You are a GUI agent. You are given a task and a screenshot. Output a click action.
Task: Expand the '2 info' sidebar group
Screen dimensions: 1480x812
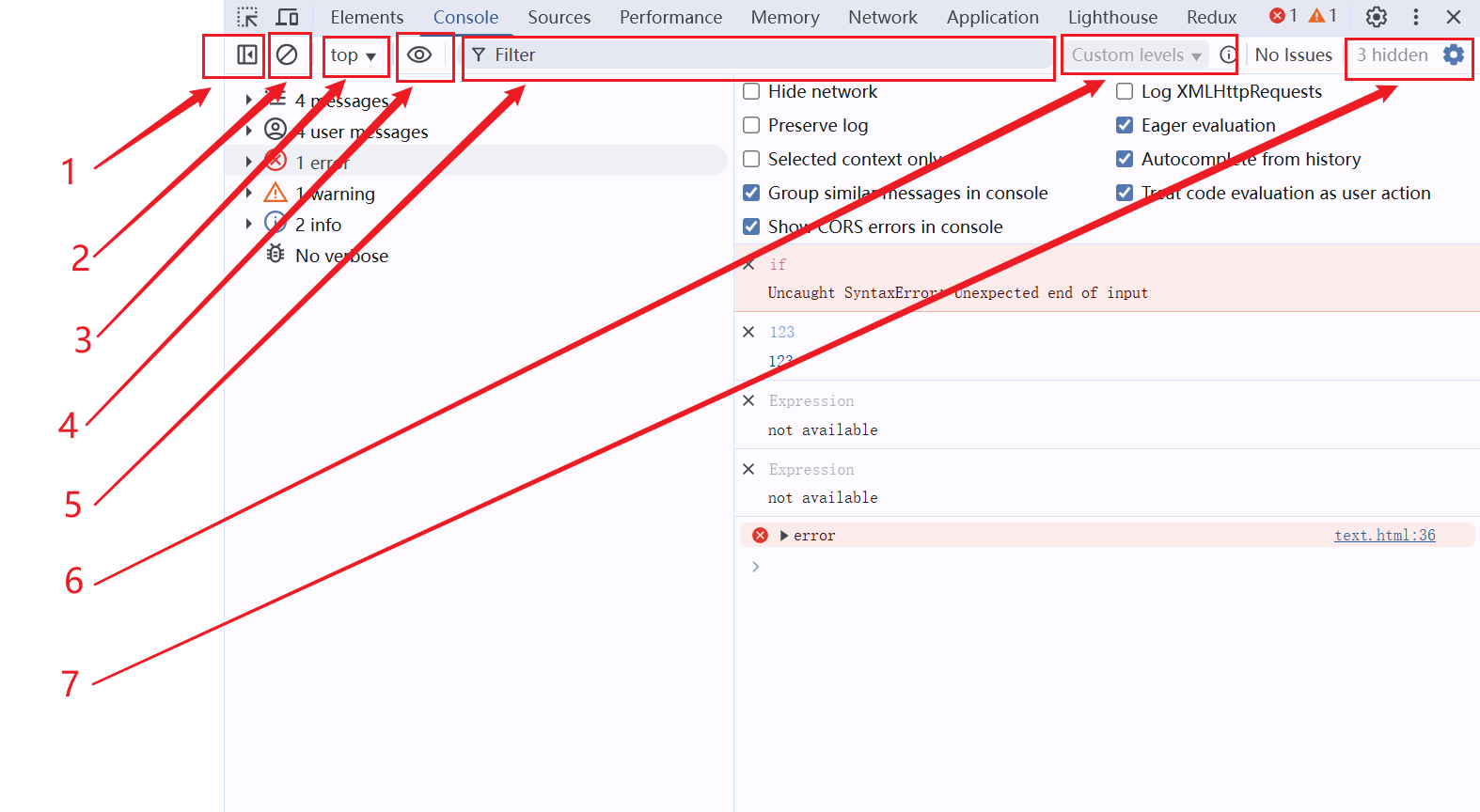248,224
